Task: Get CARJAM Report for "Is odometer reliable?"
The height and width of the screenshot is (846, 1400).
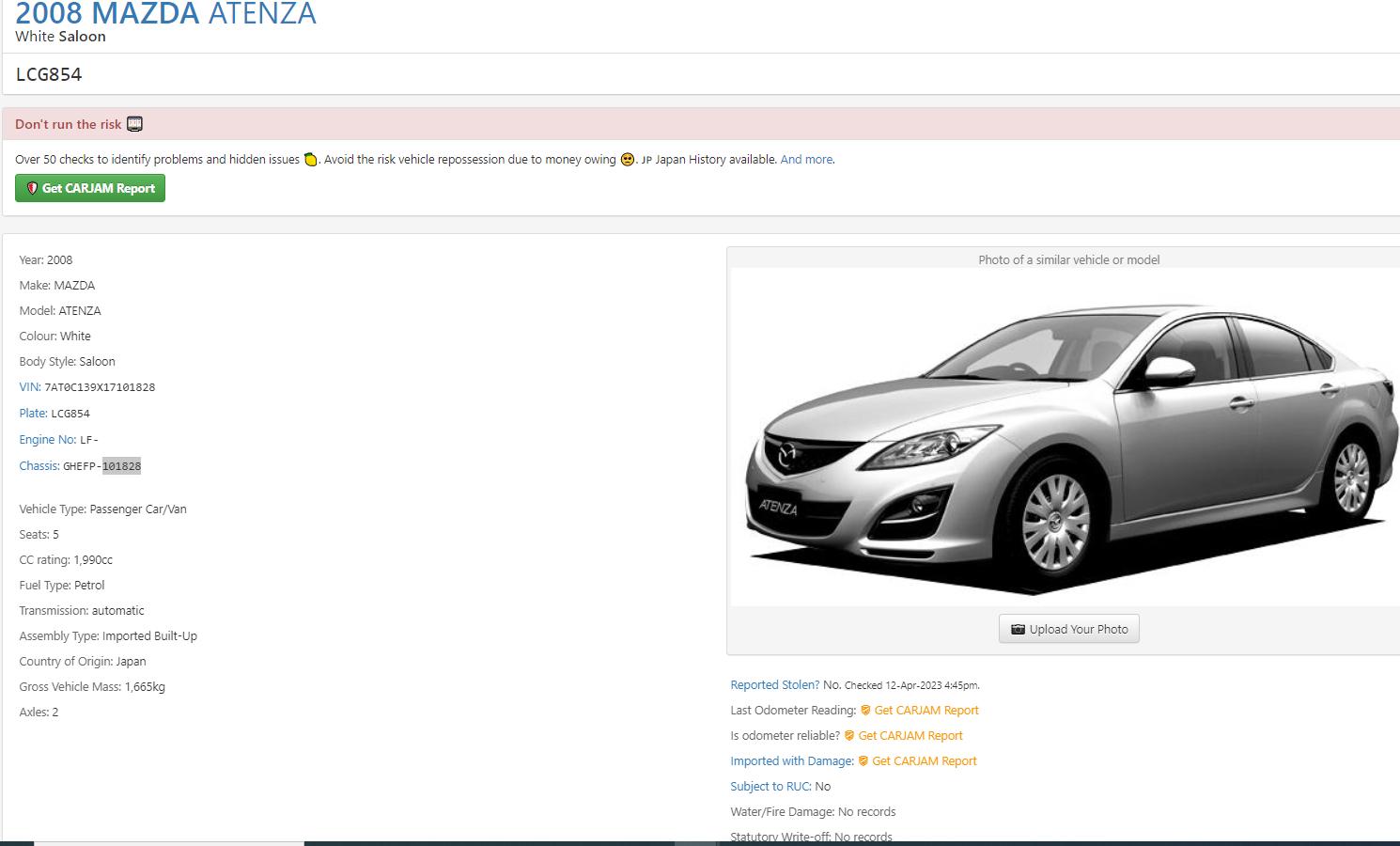Action: click(x=904, y=736)
